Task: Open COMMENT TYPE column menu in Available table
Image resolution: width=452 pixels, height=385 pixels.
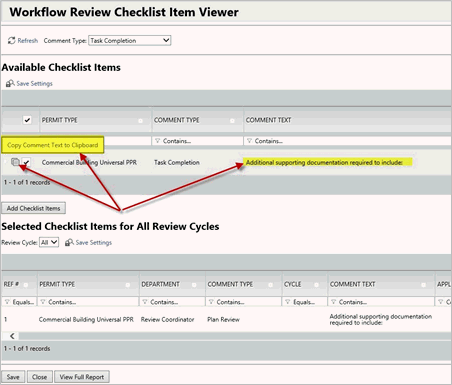Action: click(x=232, y=121)
